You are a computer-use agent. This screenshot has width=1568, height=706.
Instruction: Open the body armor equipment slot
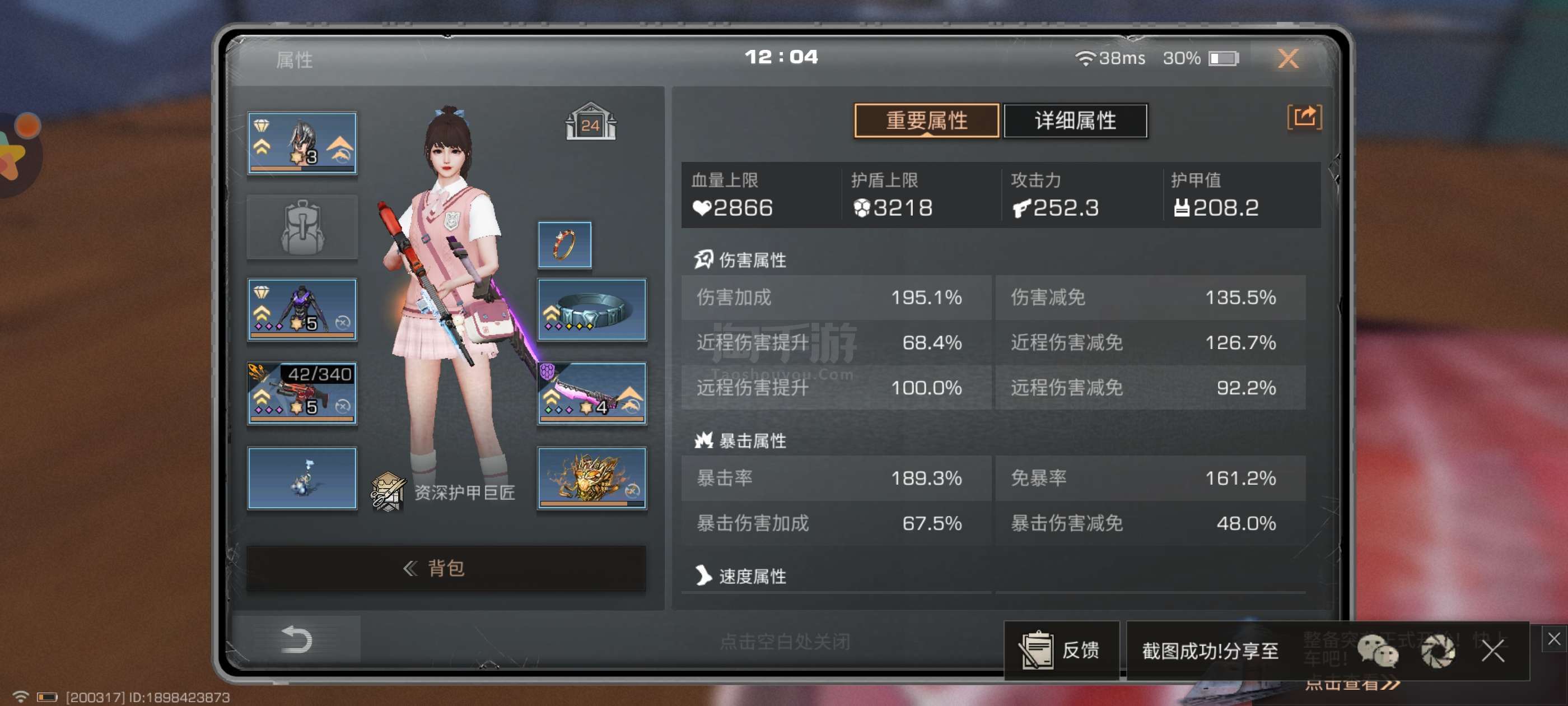(x=302, y=309)
